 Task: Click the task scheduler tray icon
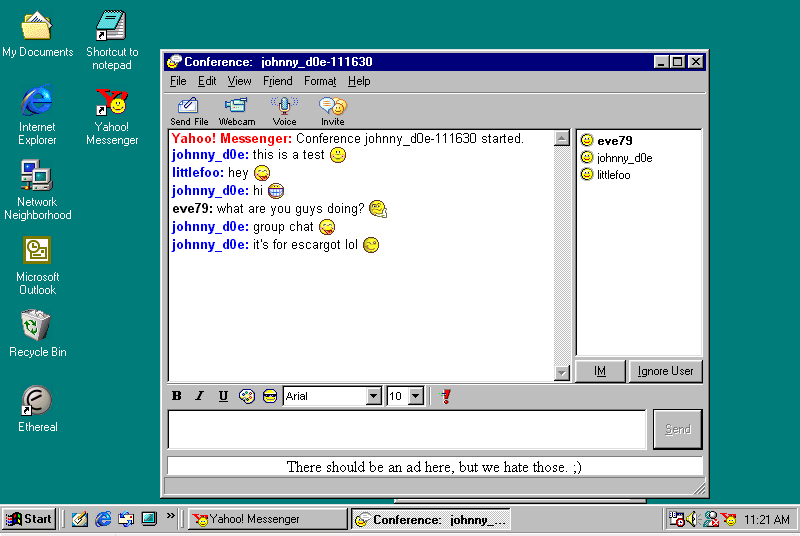pyautogui.click(x=677, y=519)
